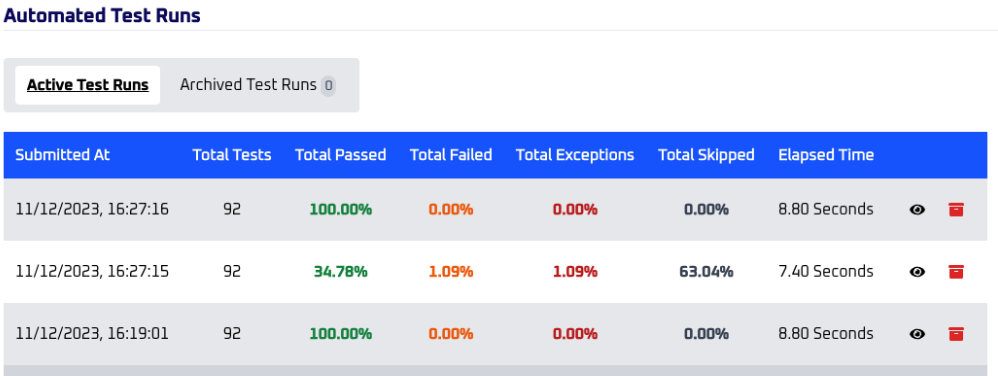Select the 11/12/2023, 16:19:01 row timestamp
This screenshot has width=998, height=376.
(x=92, y=333)
